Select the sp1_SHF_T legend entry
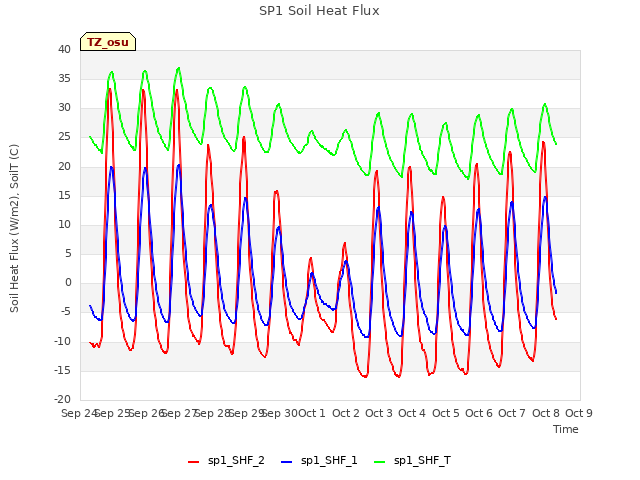The width and height of the screenshot is (640, 480). (412, 460)
